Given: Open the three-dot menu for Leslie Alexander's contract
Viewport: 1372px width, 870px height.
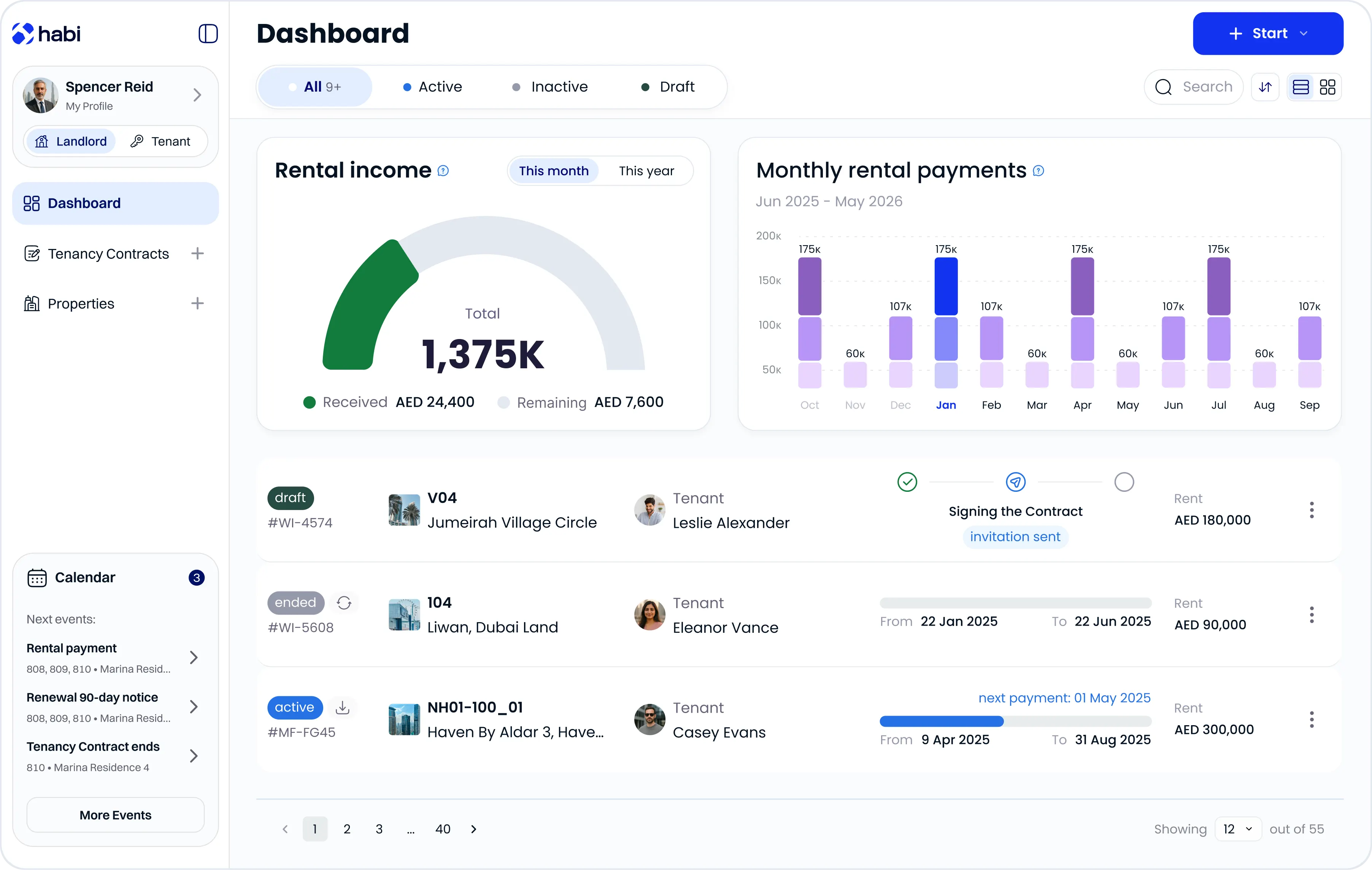Looking at the screenshot, I should [x=1311, y=510].
